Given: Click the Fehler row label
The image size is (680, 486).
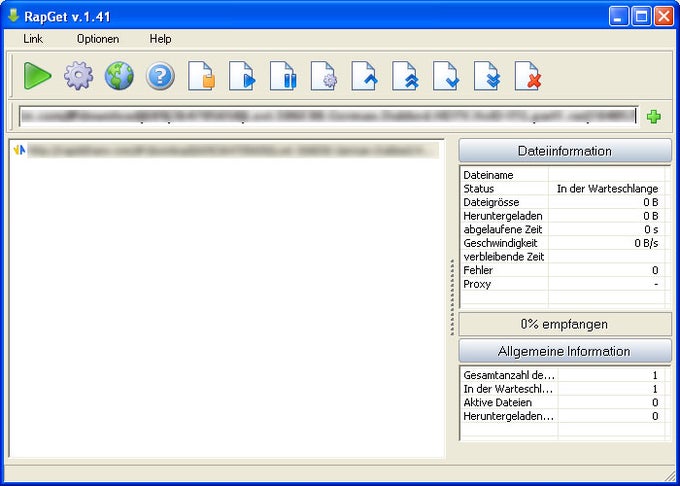Looking at the screenshot, I should [x=478, y=271].
